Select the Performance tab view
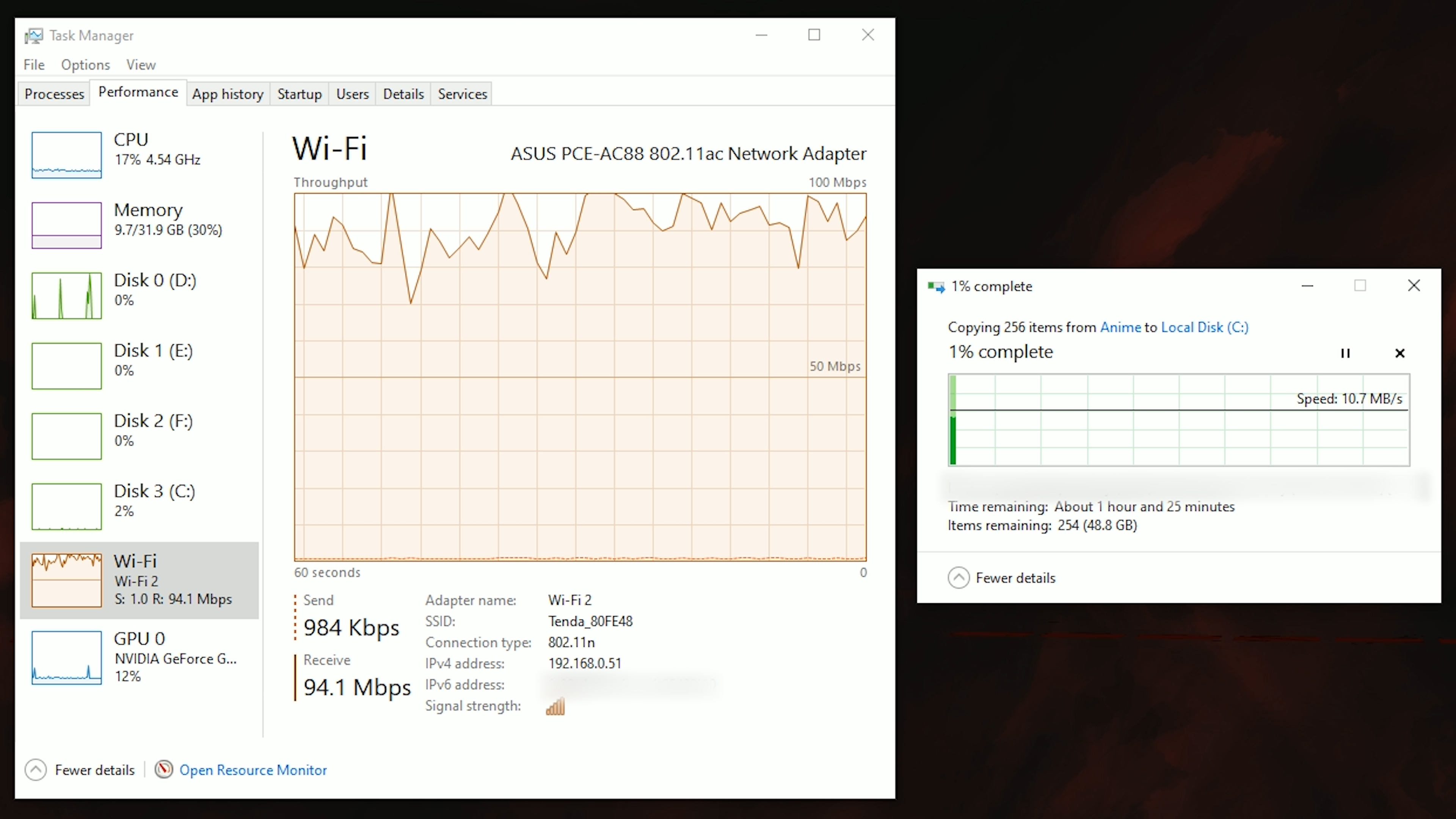Image resolution: width=1456 pixels, height=819 pixels. 138,92
